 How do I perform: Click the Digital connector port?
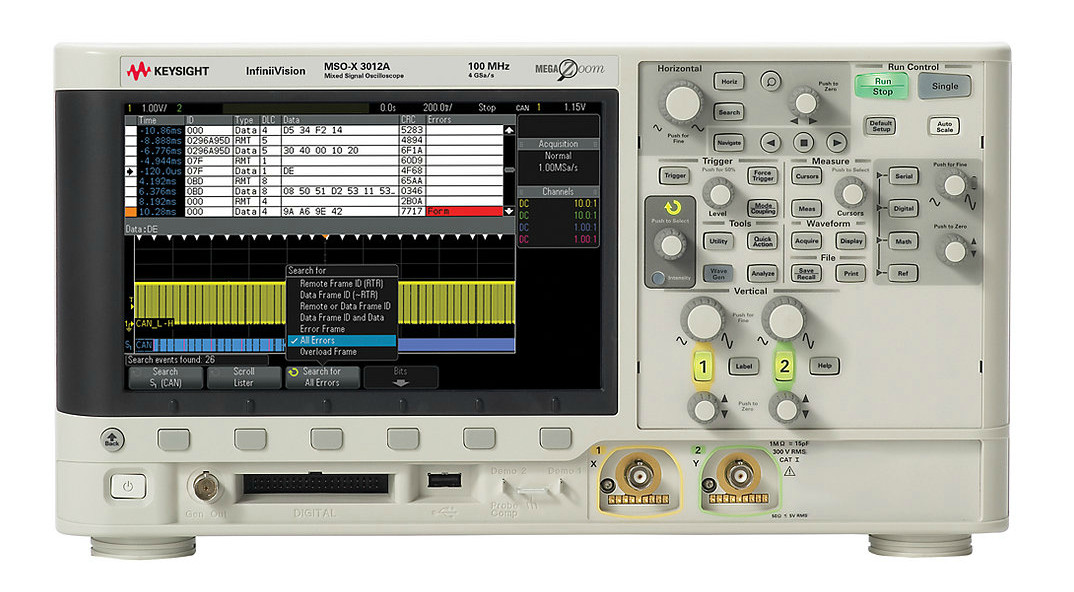point(315,484)
